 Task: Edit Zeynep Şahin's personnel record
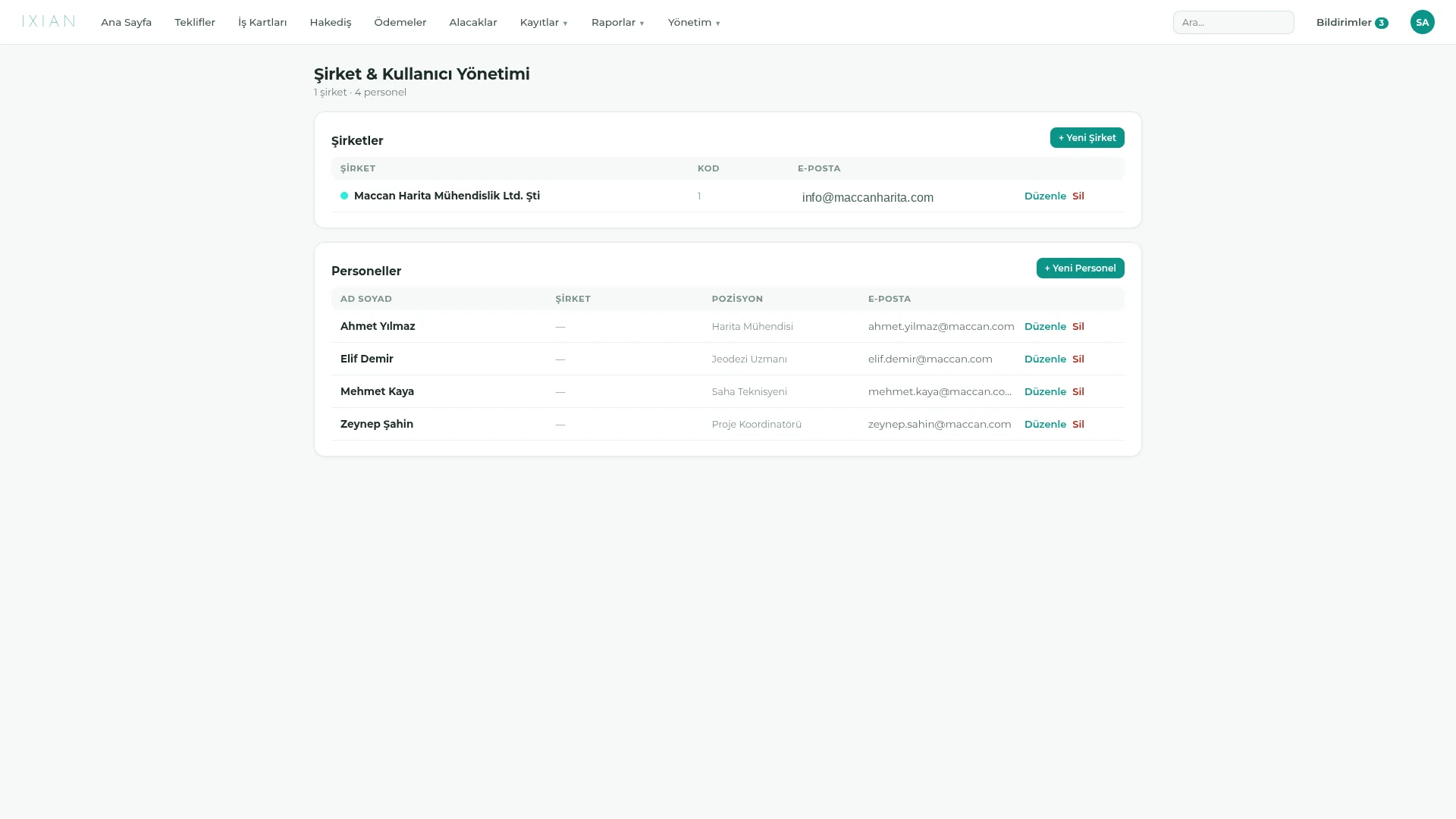tap(1045, 424)
